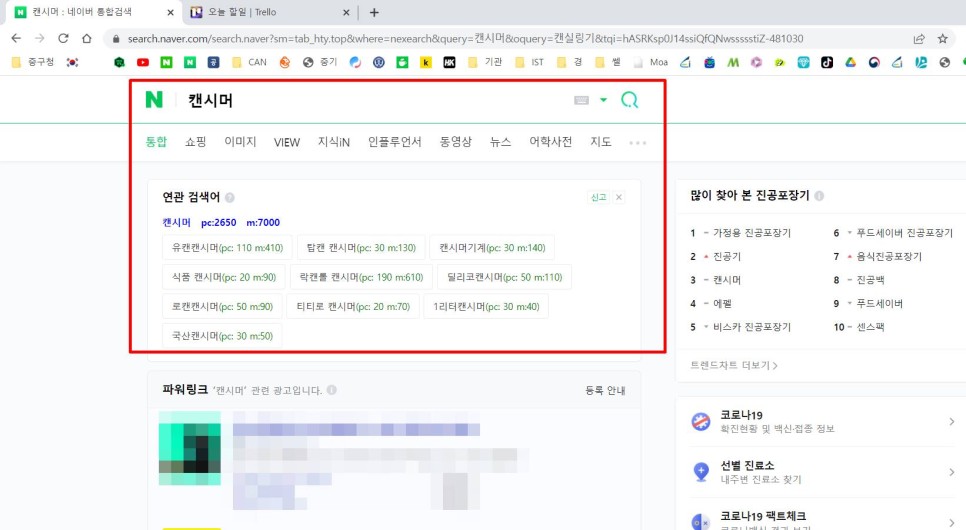The height and width of the screenshot is (530, 966).
Task: Click the green Naver N logo
Action: tap(154, 100)
